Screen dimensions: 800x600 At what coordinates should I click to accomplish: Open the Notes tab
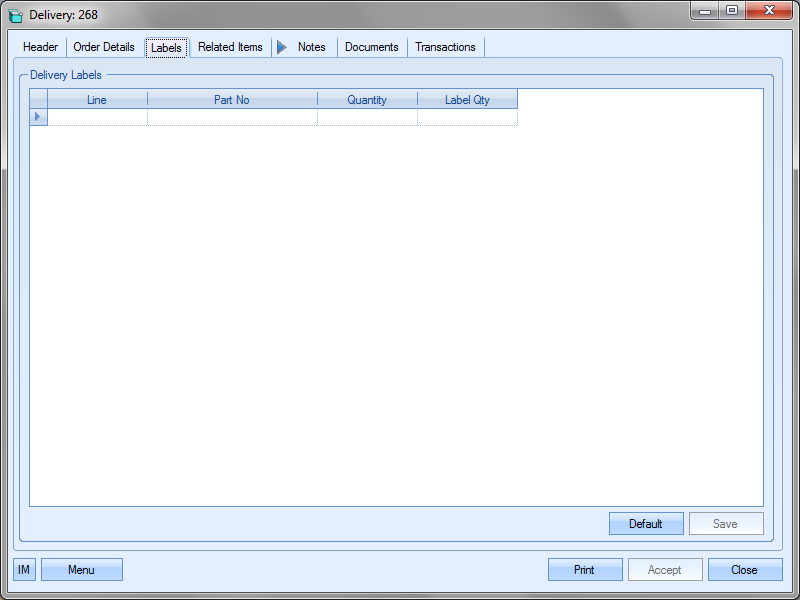tap(312, 47)
